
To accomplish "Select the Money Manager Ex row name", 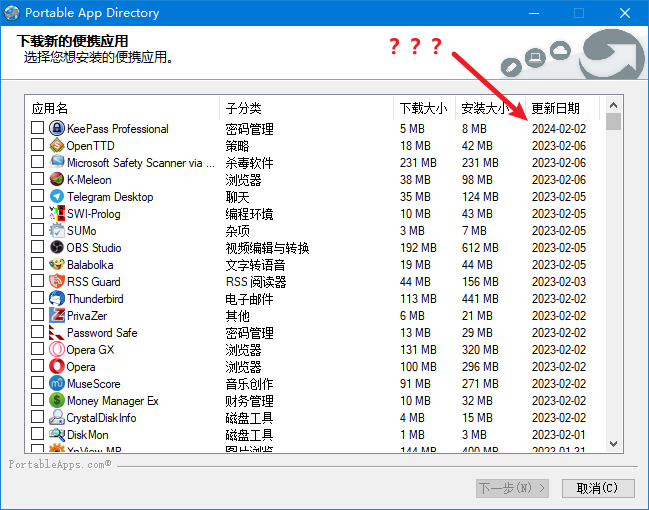I will (x=112, y=401).
